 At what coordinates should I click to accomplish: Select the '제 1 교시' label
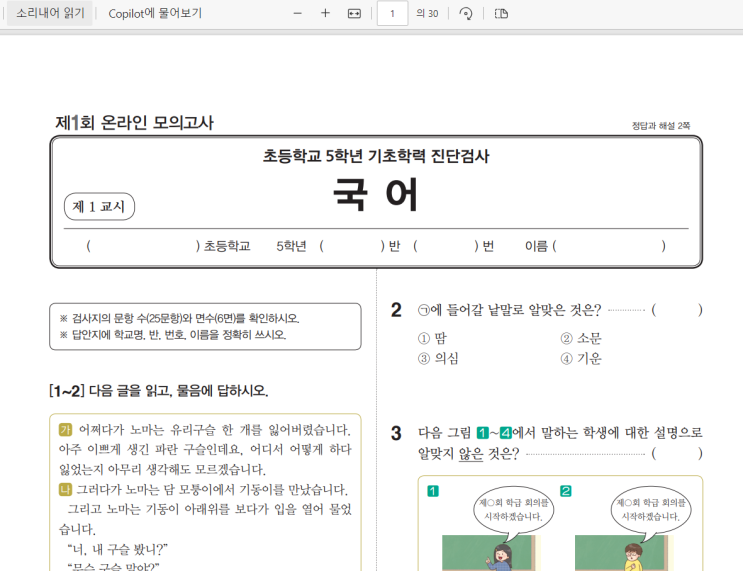99,207
